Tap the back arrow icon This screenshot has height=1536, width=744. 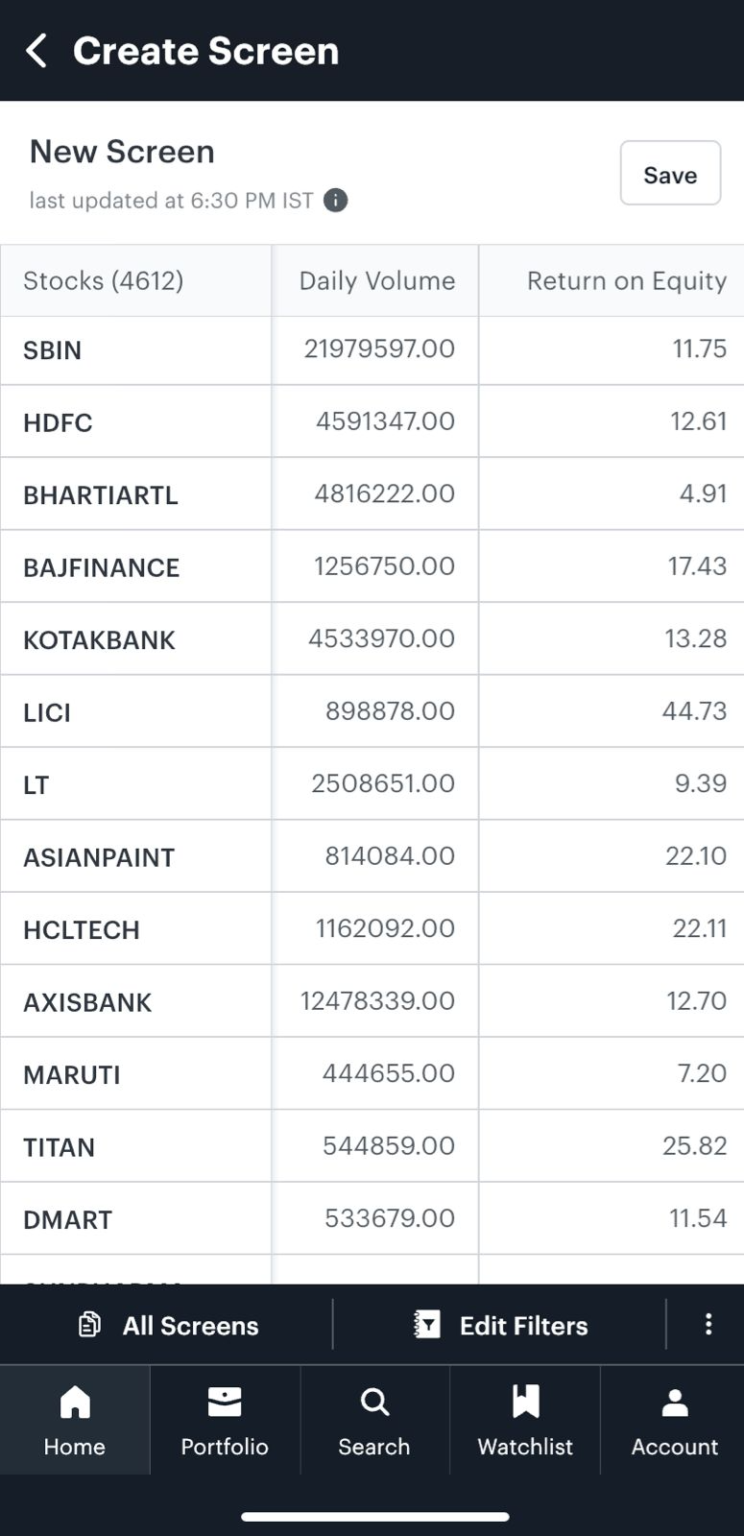[x=36, y=51]
